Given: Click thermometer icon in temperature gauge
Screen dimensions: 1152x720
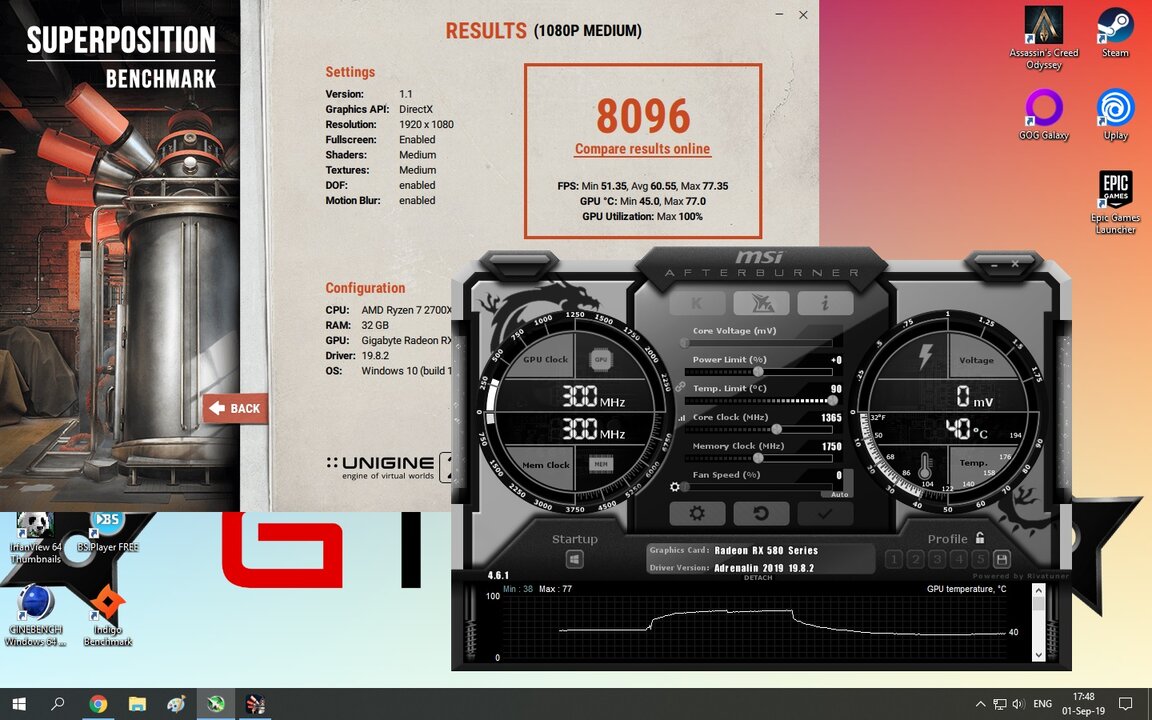Looking at the screenshot, I should point(925,465).
